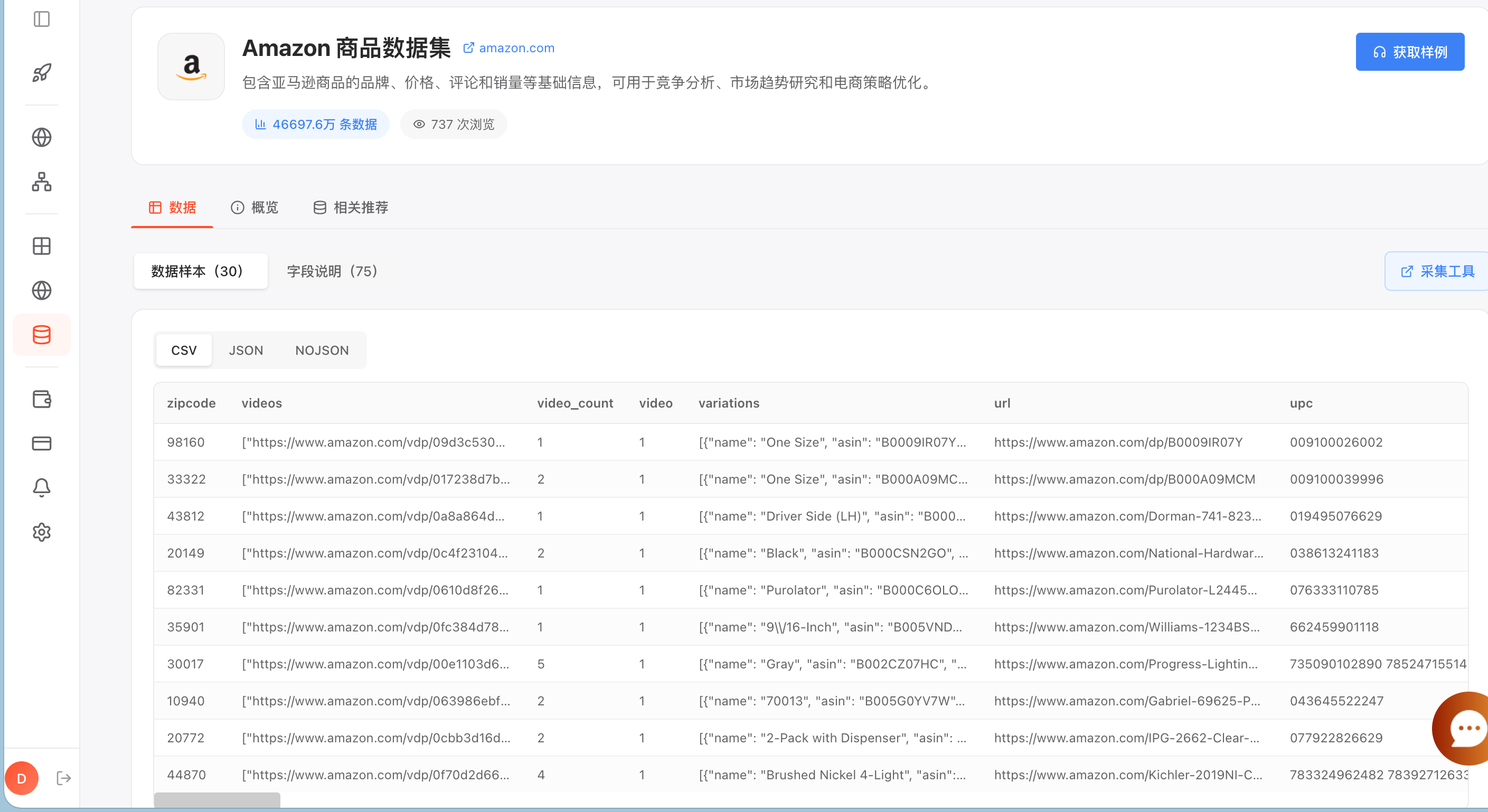
Task: Click the Amazon logo thumbnail
Action: tap(191, 67)
